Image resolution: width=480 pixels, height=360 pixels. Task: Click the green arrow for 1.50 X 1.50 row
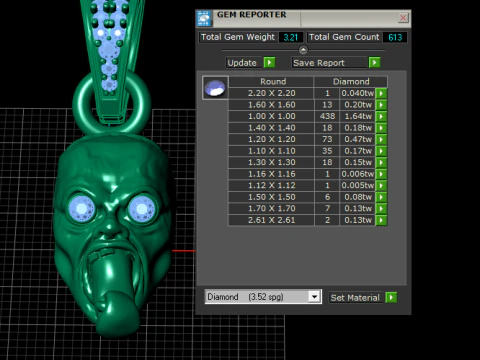tap(381, 197)
